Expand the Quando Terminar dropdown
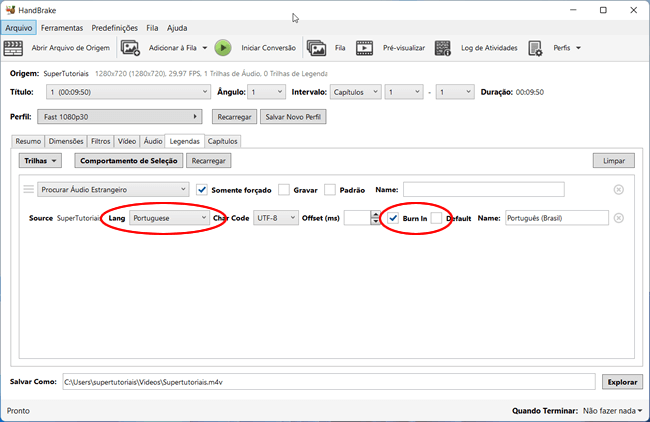 pyautogui.click(x=612, y=410)
